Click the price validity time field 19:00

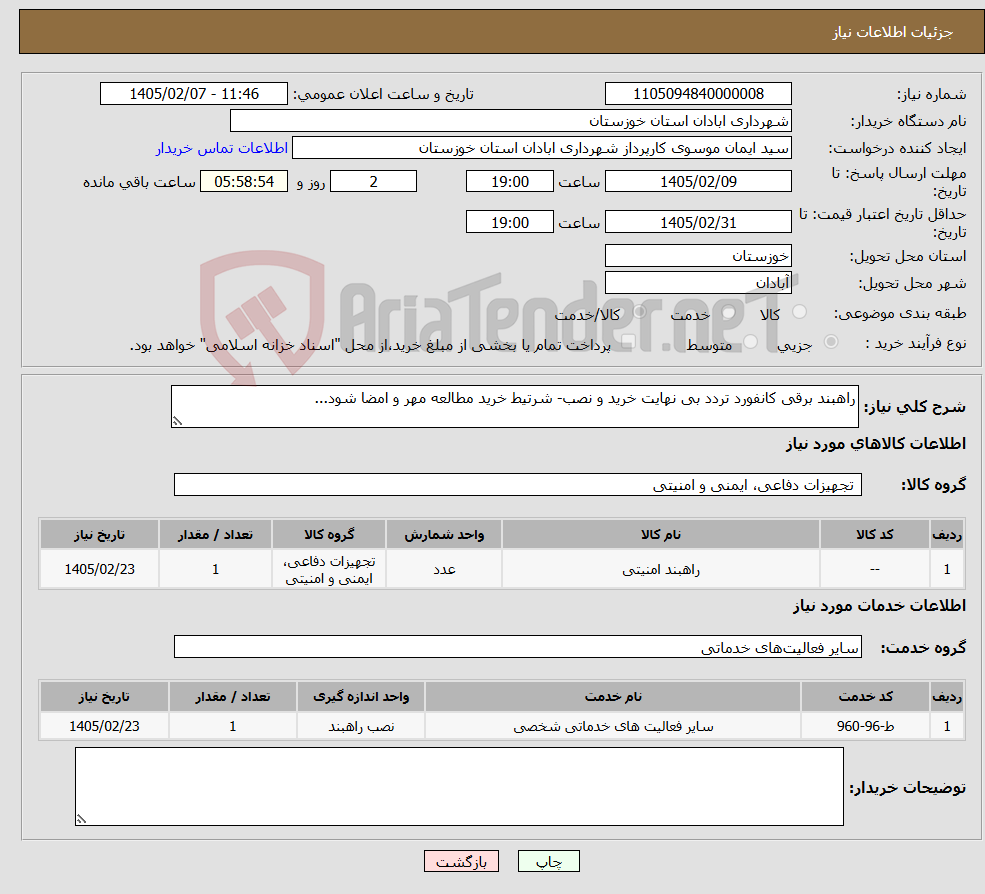pos(509,222)
